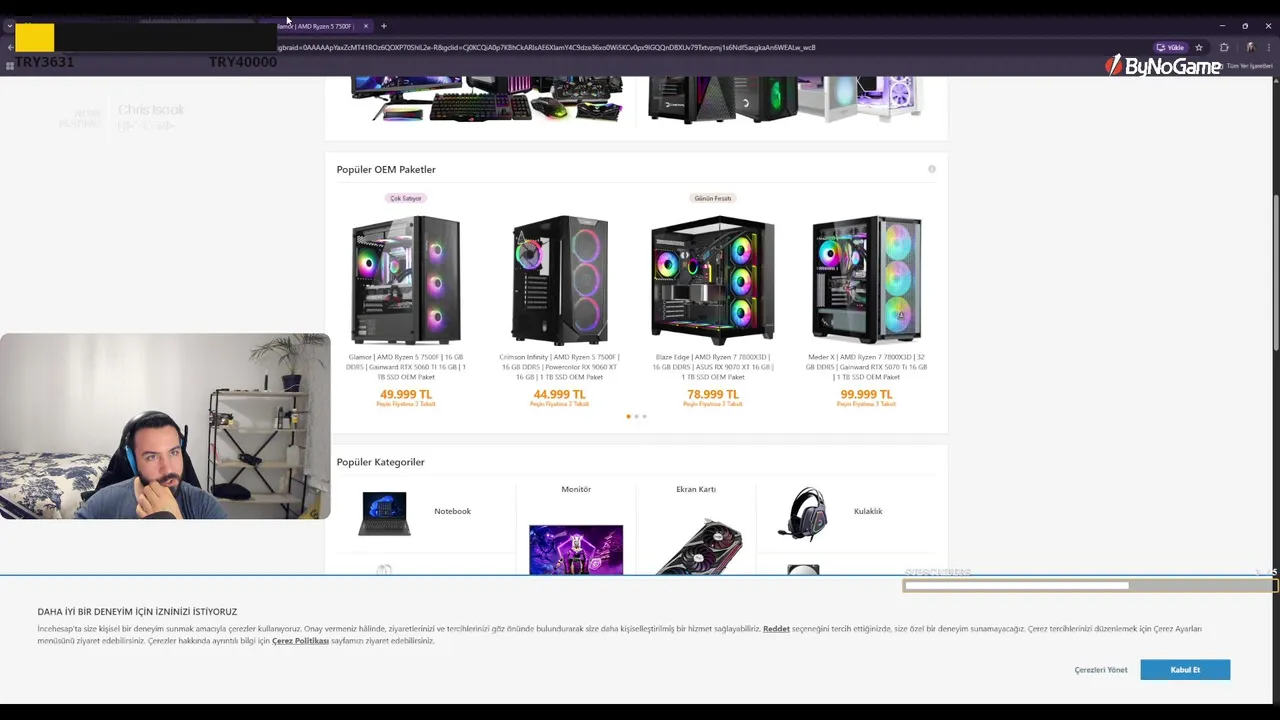The width and height of the screenshot is (1280, 720).
Task: Click the top-left peripherals banner image
Action: click(486, 99)
